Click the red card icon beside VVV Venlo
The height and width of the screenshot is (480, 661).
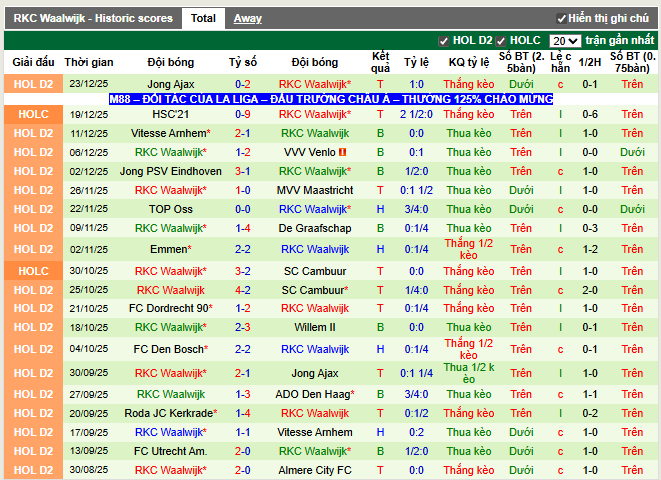tap(342, 152)
